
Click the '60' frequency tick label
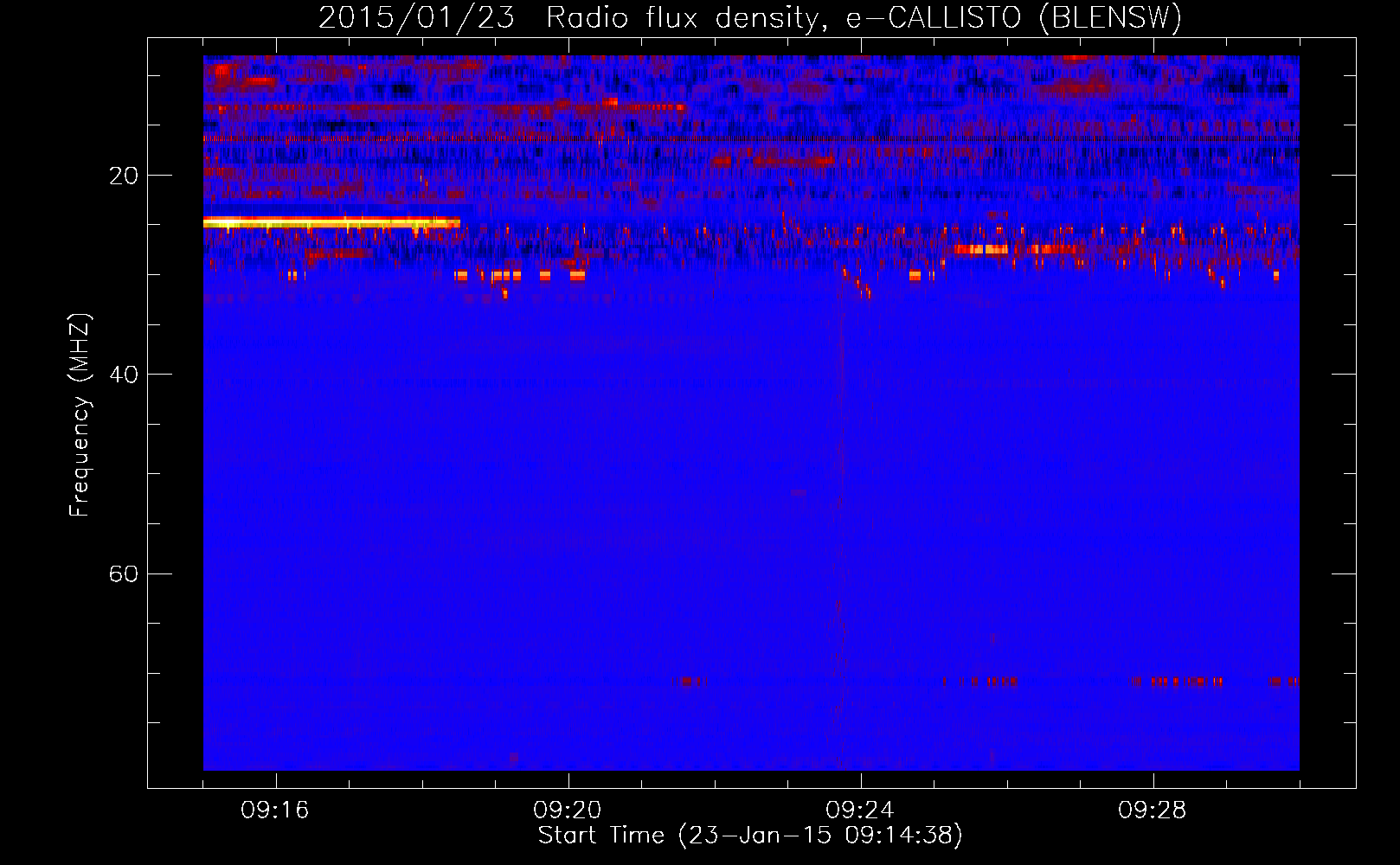coord(124,573)
